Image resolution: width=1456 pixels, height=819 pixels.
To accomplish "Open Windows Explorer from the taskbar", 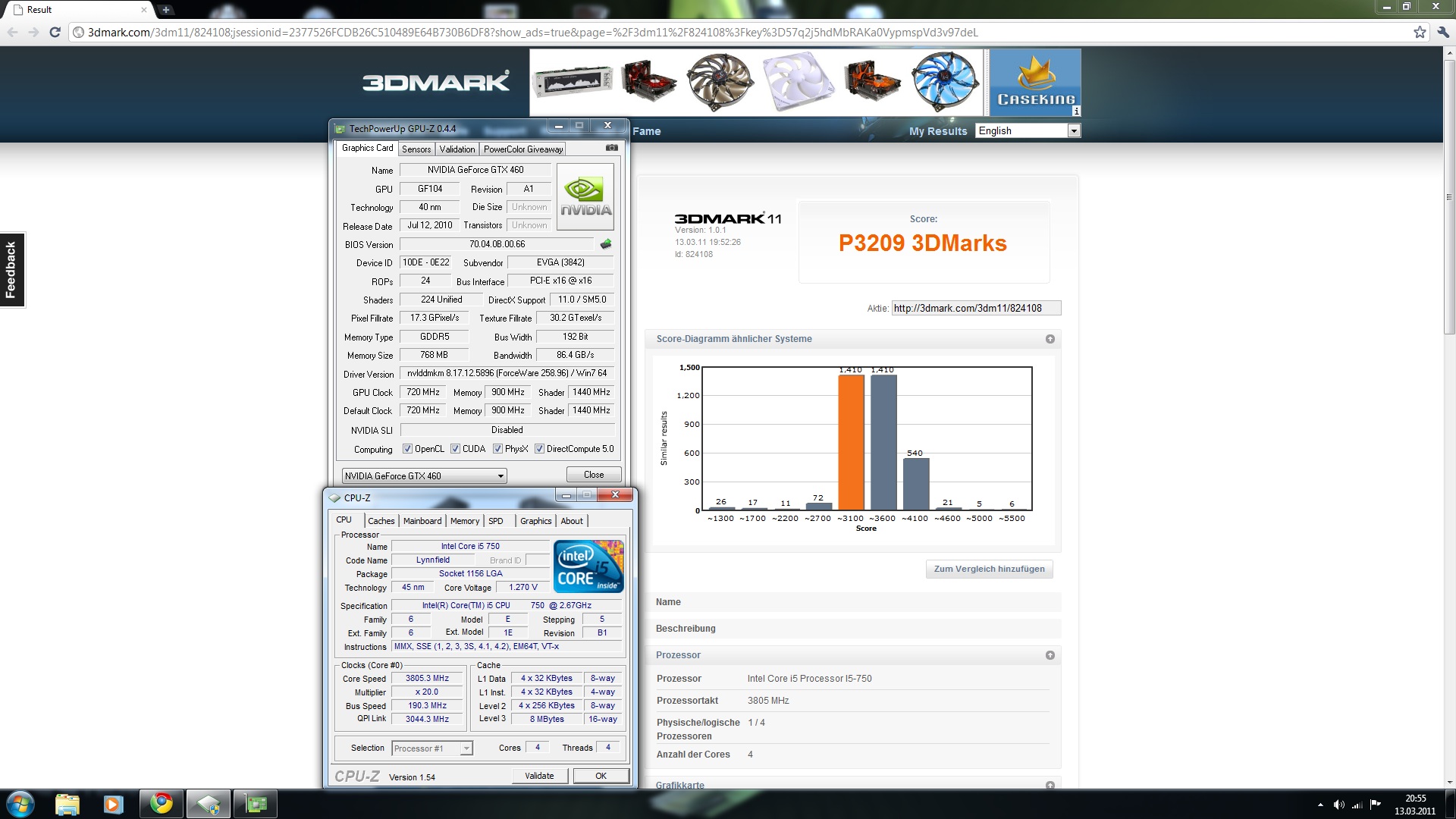I will (67, 804).
